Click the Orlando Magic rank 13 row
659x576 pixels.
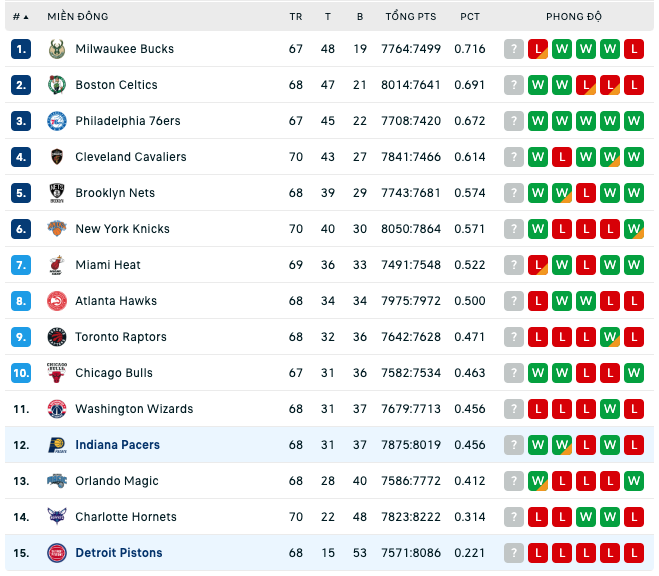coord(330,481)
